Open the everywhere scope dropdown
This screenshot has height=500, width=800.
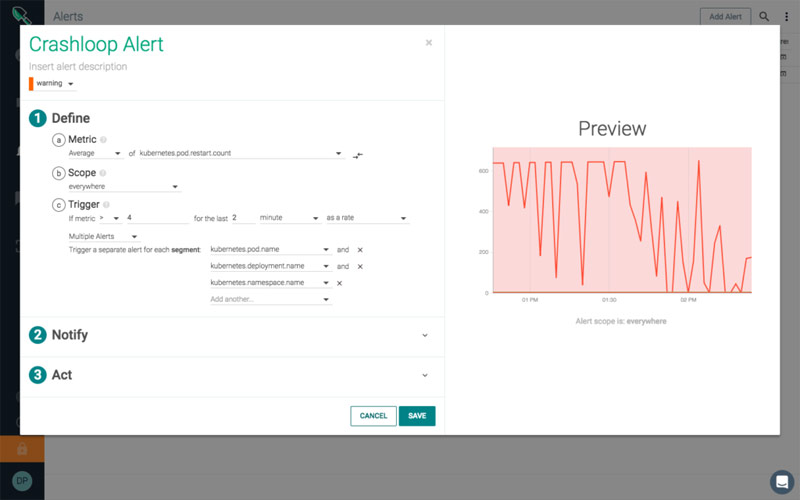123,187
